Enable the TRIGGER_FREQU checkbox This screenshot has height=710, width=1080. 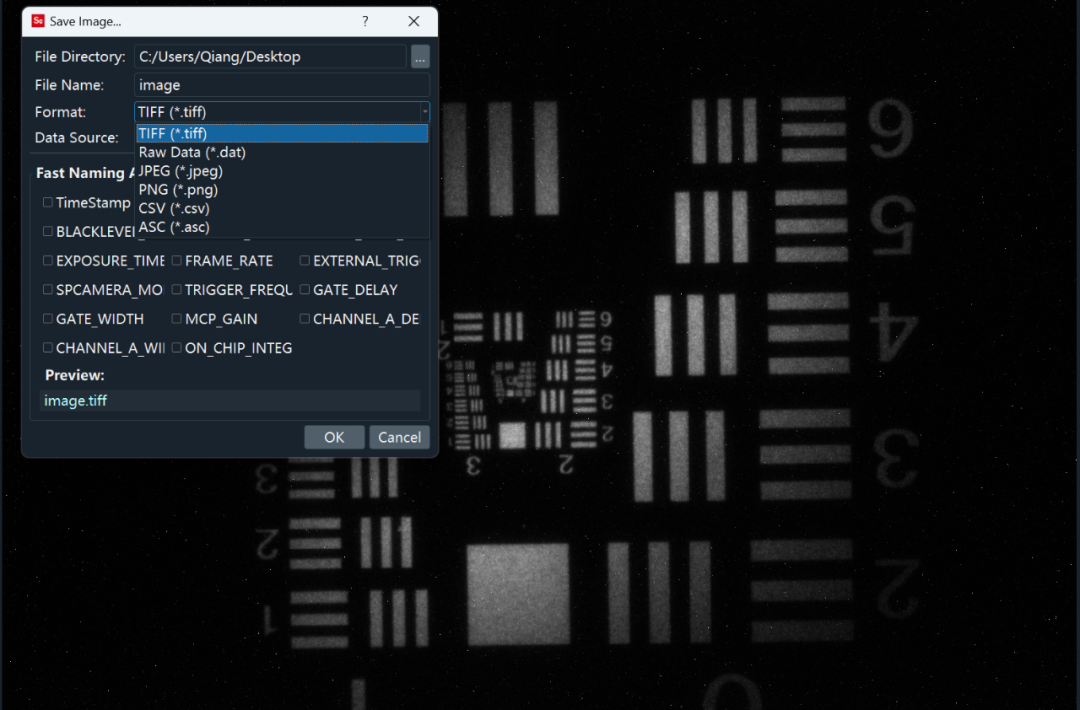click(176, 289)
